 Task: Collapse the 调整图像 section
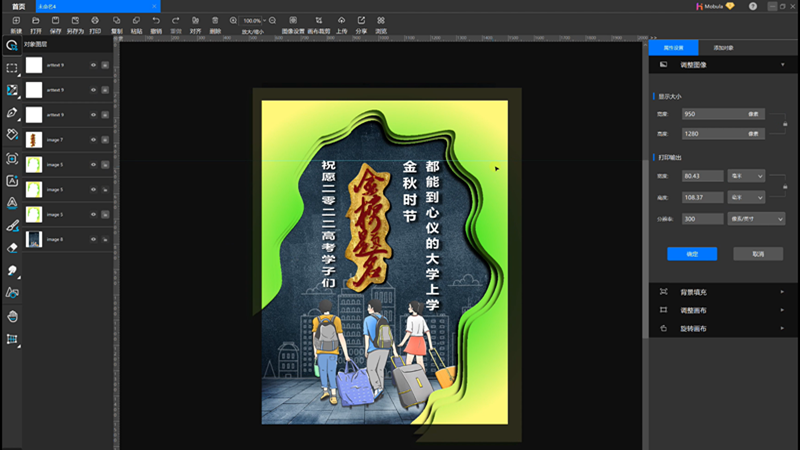[783, 65]
